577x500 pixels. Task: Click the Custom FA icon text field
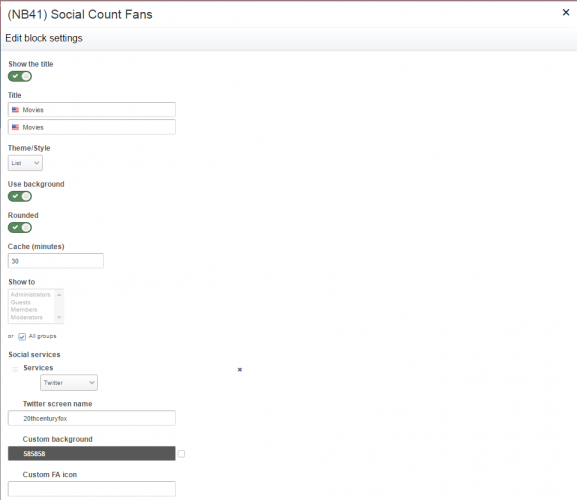(92, 489)
